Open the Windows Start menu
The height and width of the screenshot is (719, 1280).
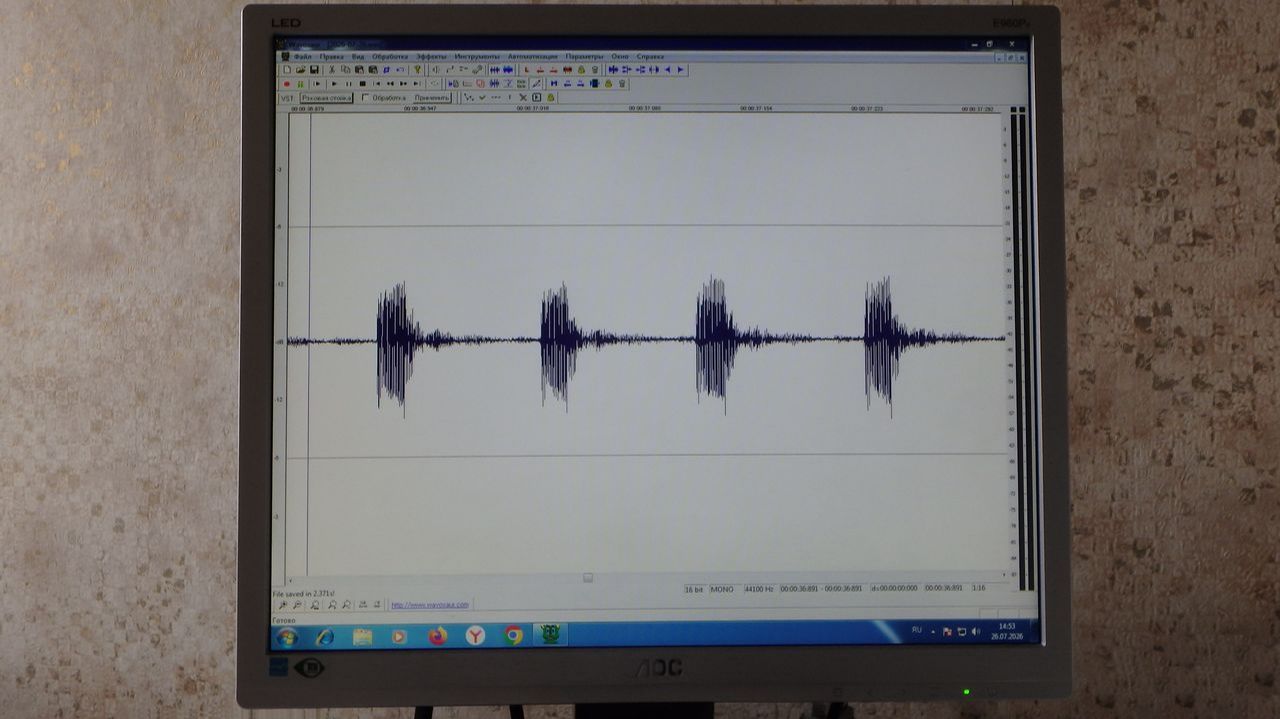tap(287, 636)
